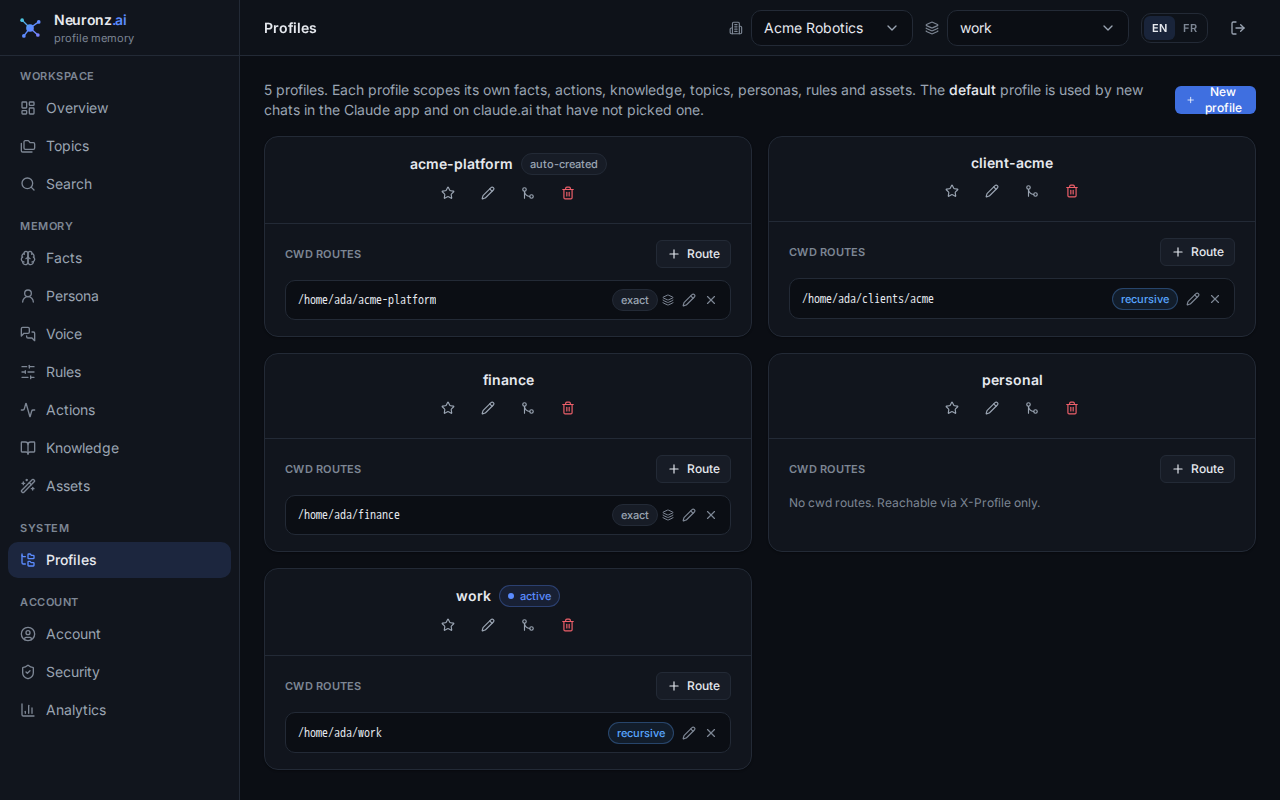This screenshot has width=1280, height=800.
Task: Toggle the recursive mode on the /home/ada/clients/acme route
Action: [1145, 299]
